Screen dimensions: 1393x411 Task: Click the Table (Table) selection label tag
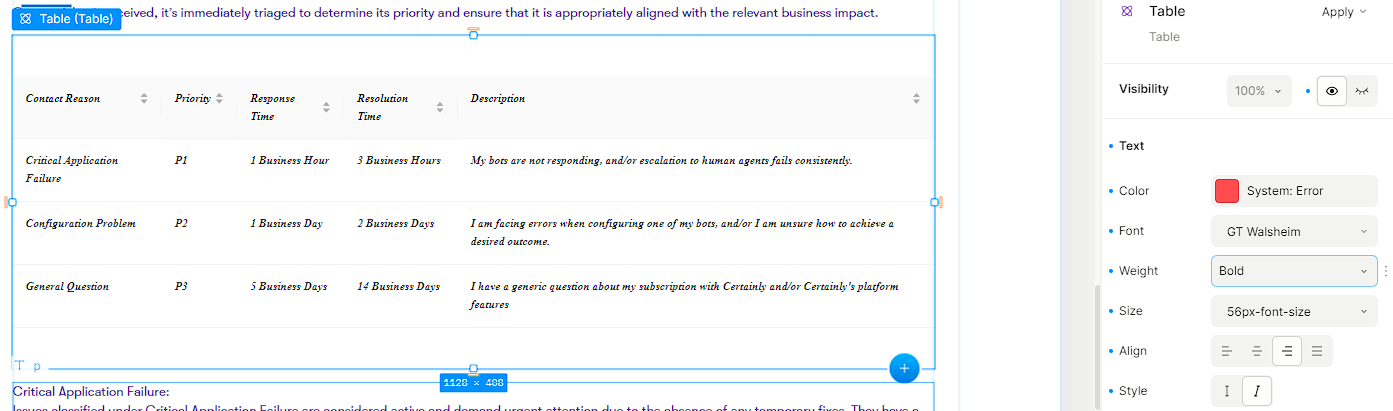(66, 19)
